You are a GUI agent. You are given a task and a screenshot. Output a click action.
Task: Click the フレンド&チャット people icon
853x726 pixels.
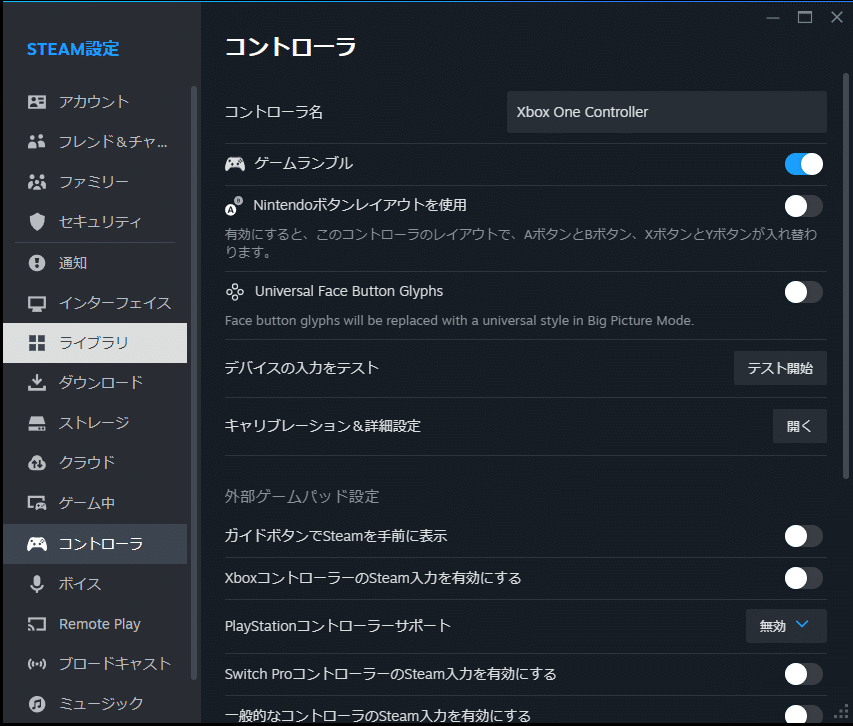(x=37, y=141)
